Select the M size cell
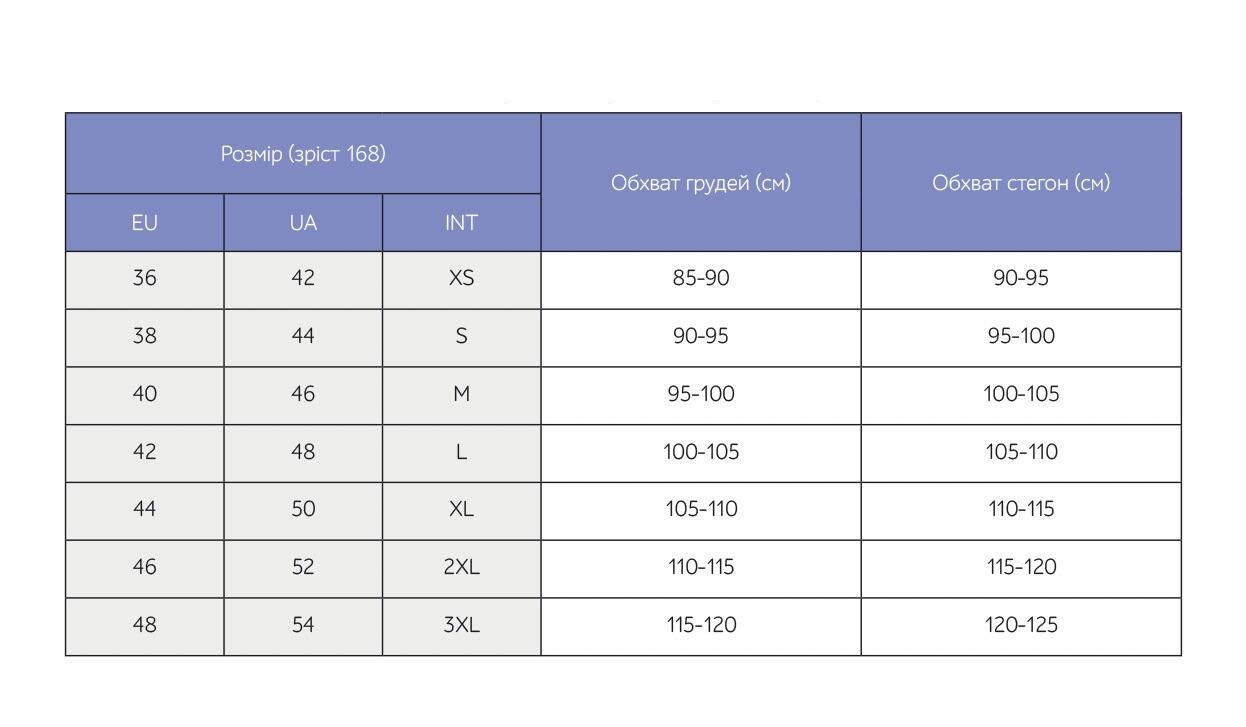Viewport: 1246px width, 727px height. pos(462,396)
